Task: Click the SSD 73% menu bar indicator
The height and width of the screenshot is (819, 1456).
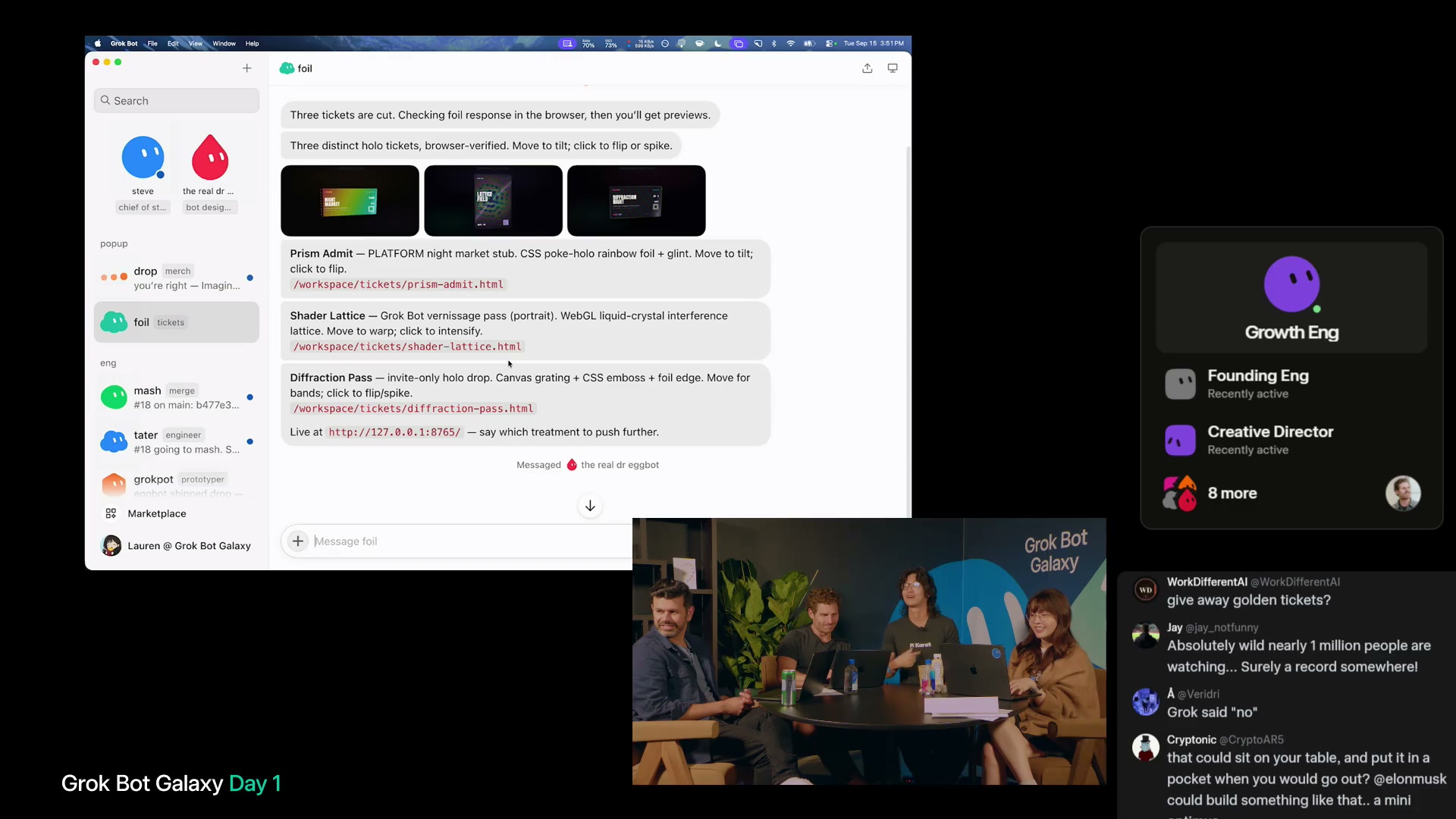Action: (x=610, y=44)
